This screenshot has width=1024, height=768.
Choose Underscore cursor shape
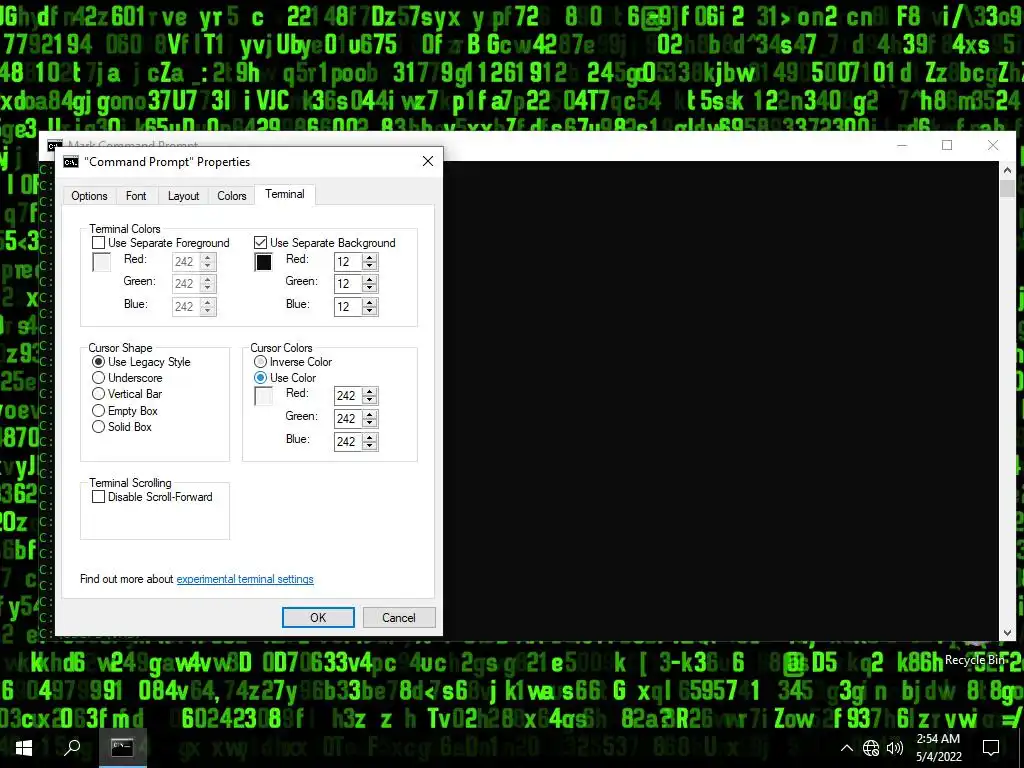tap(99, 377)
